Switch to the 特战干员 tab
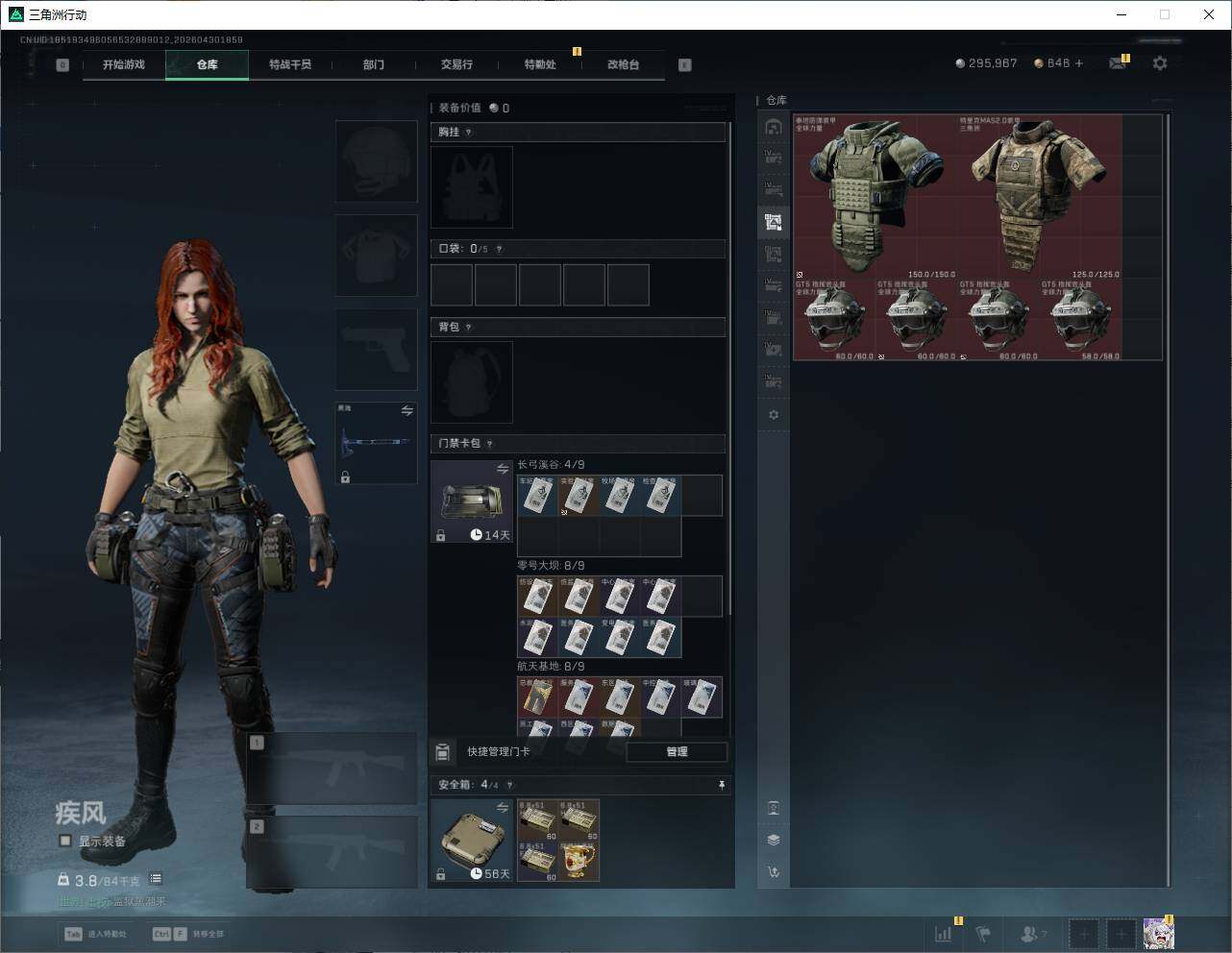Screen dimensions: 1232x953 click(x=290, y=64)
